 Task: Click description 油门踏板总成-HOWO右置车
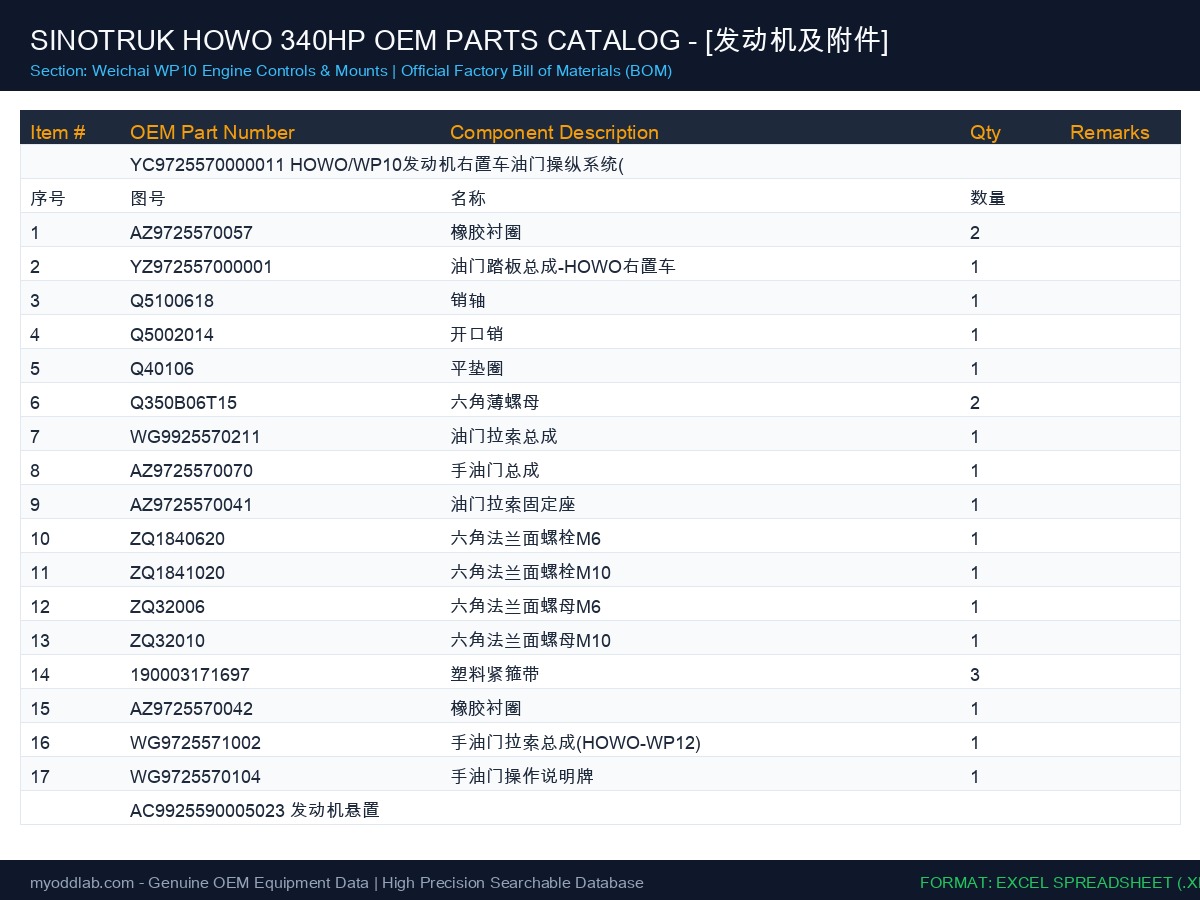coord(563,266)
